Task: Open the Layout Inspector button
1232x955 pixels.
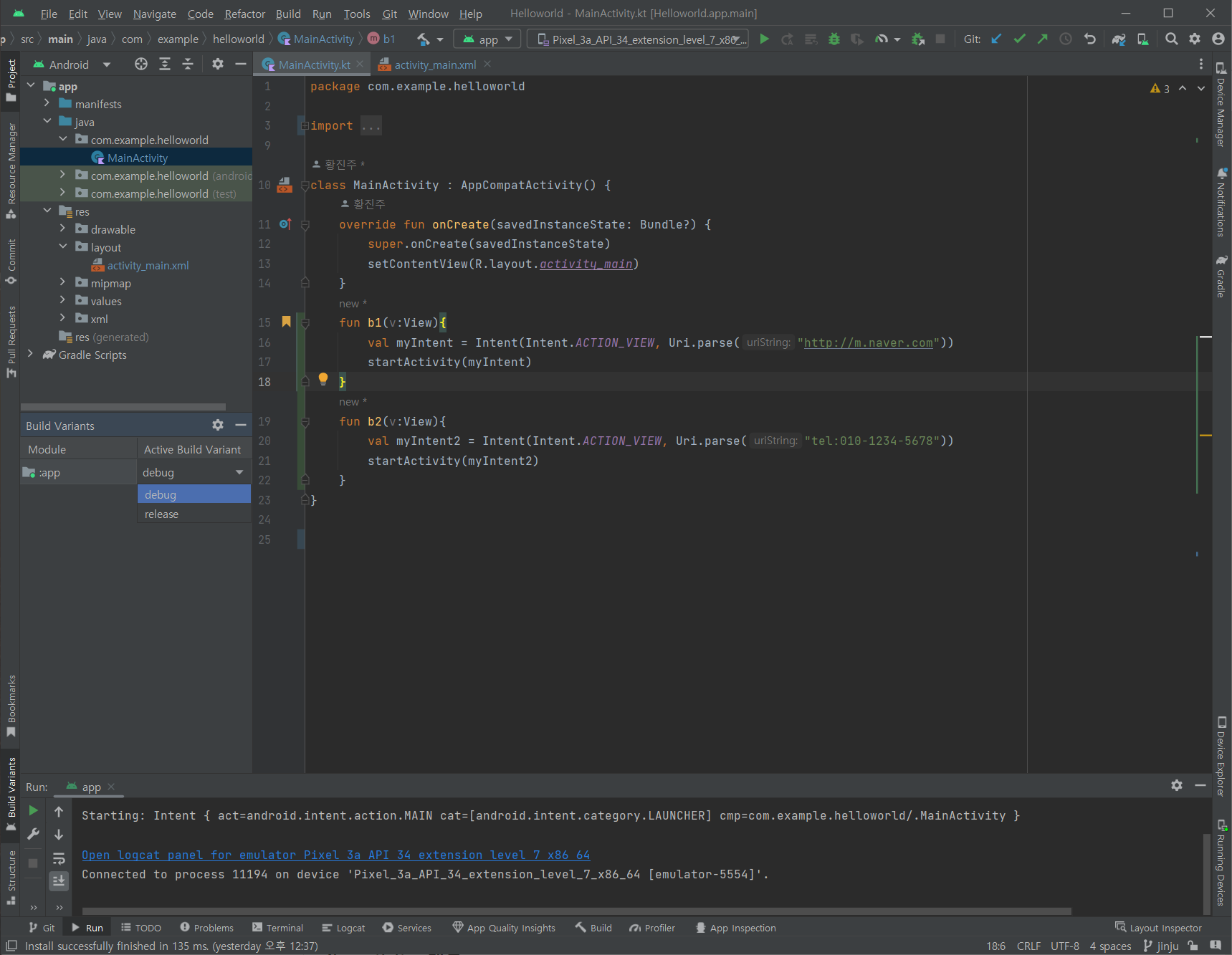Action: 1158,928
